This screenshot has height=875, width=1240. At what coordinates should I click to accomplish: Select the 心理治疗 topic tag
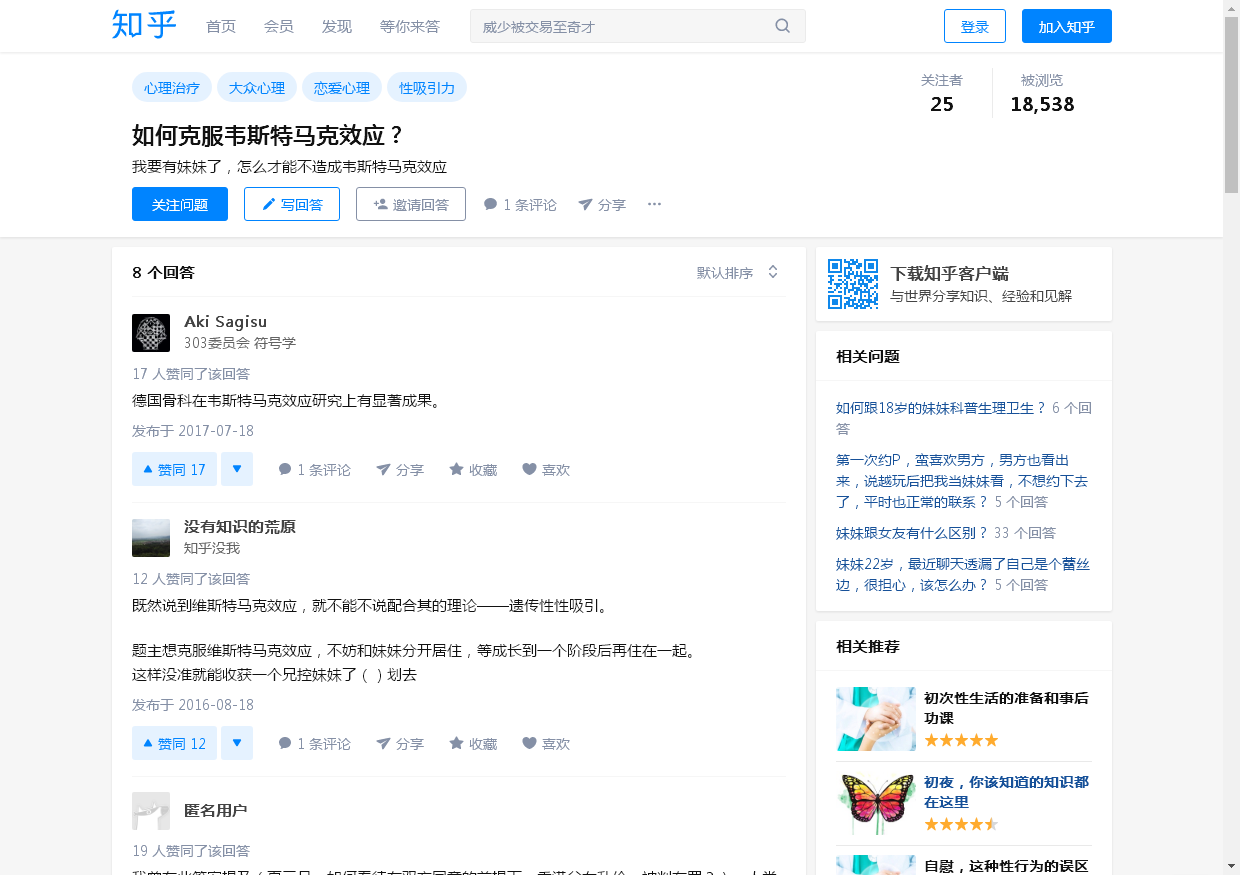click(172, 87)
